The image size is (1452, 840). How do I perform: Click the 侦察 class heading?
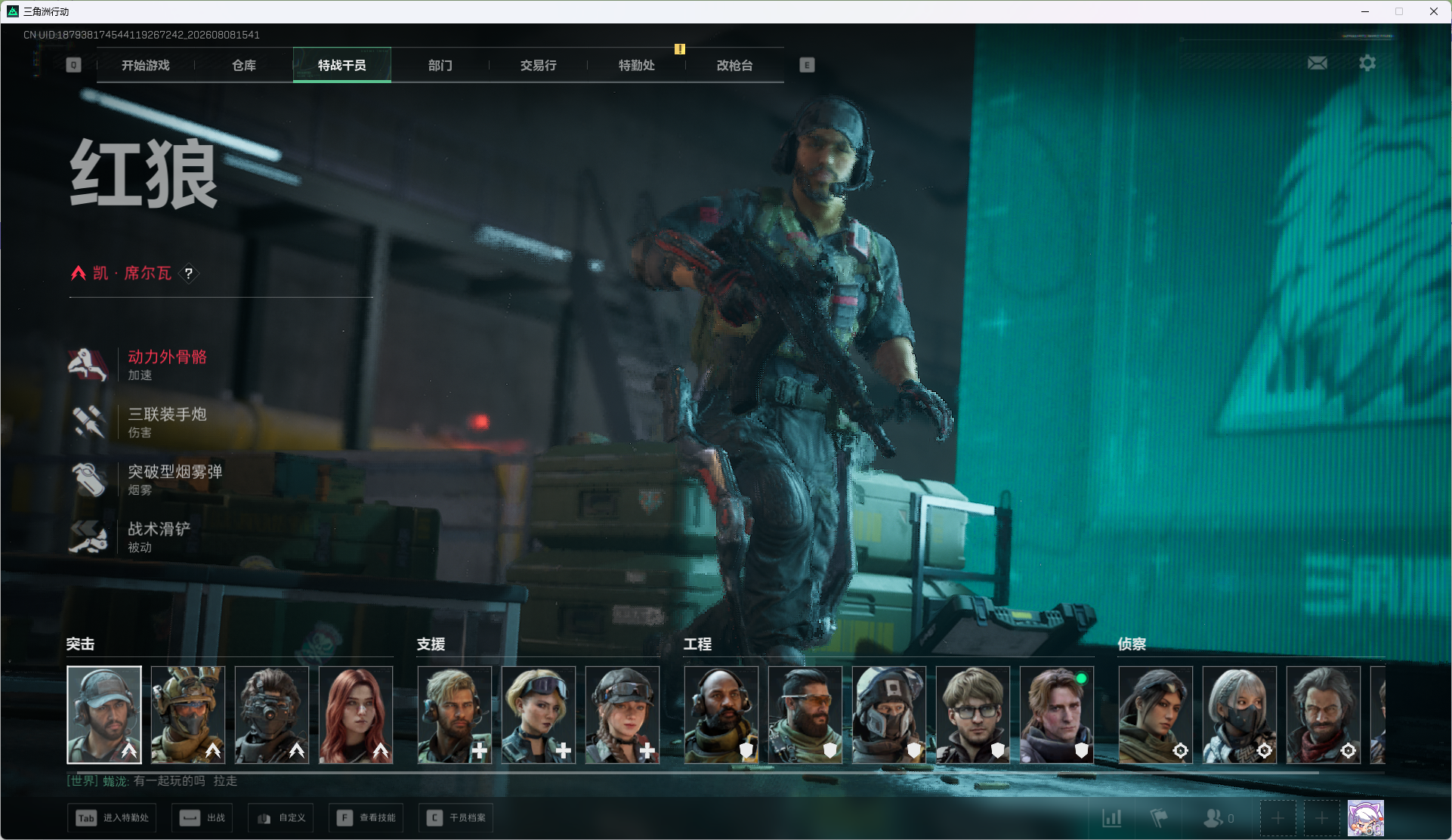(1132, 644)
